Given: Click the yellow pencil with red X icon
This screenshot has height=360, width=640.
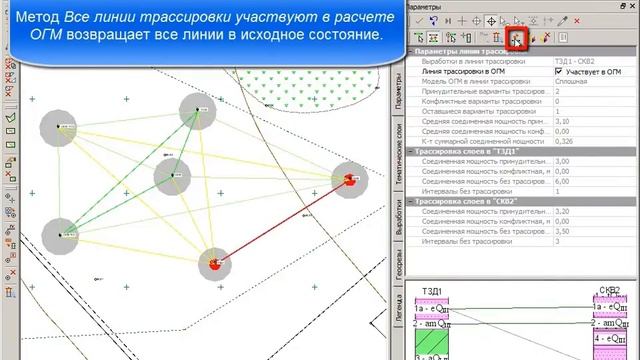Looking at the screenshot, I should pyautogui.click(x=546, y=38).
